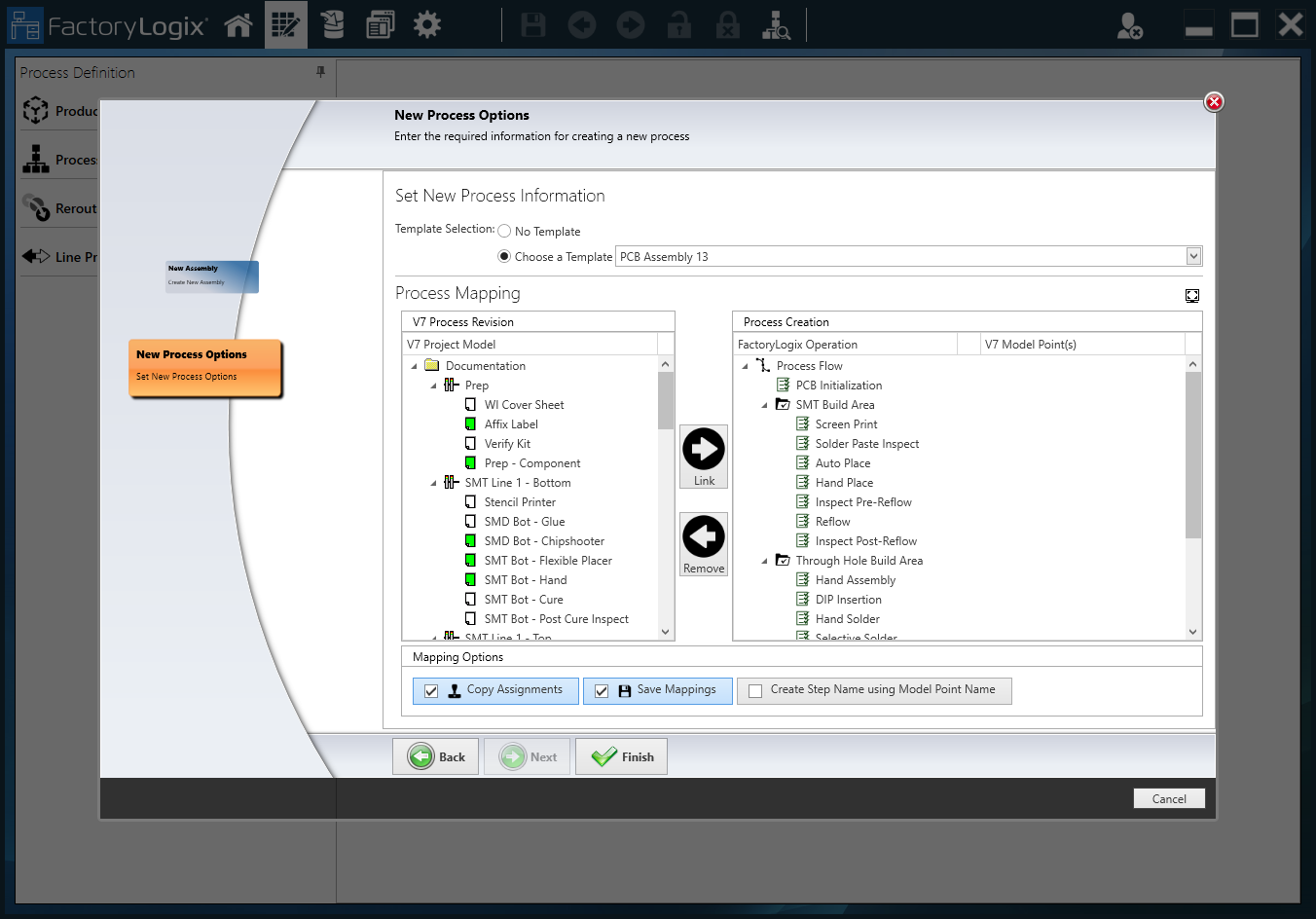Select the Process Definition toolbar icon
The height and width of the screenshot is (919, 1316).
(x=285, y=24)
